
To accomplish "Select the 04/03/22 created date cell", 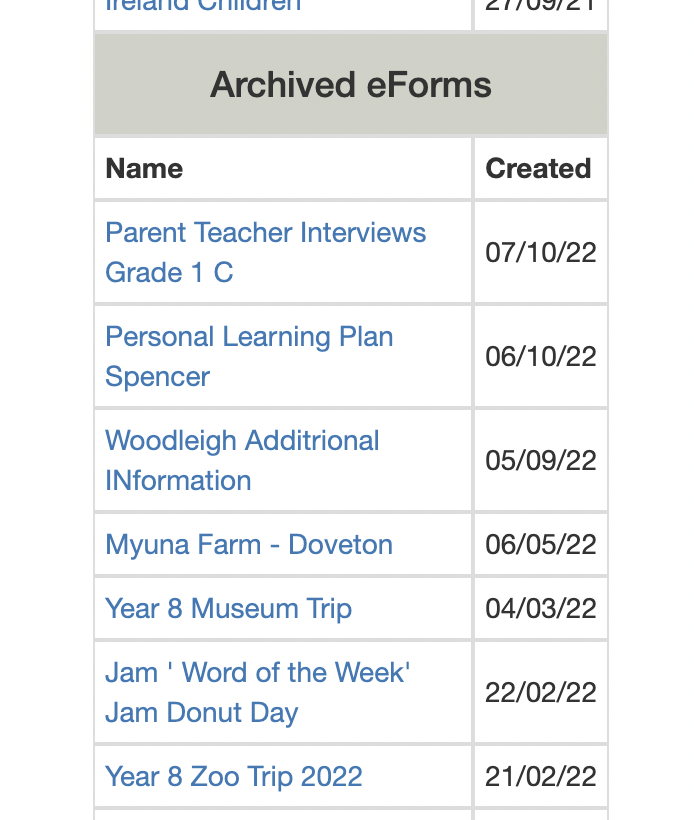I will (x=540, y=609).
